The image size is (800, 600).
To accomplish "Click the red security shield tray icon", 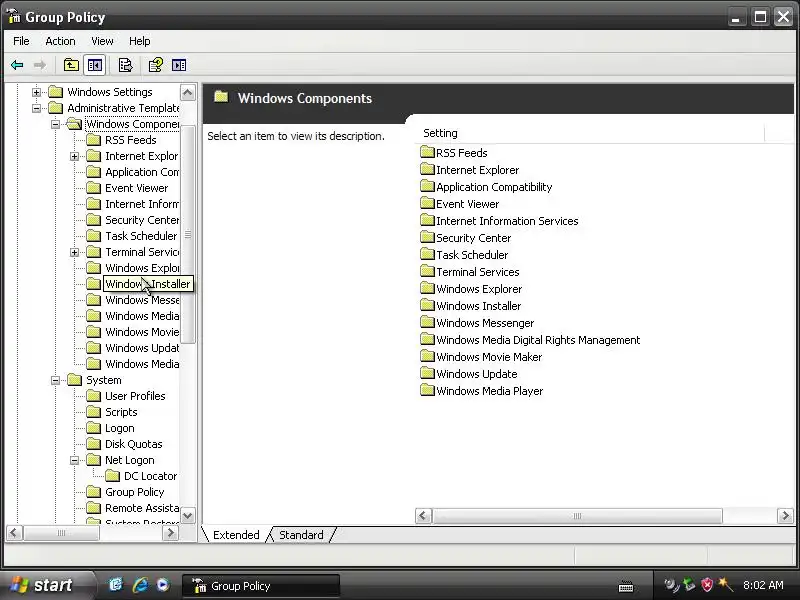I will [x=707, y=585].
